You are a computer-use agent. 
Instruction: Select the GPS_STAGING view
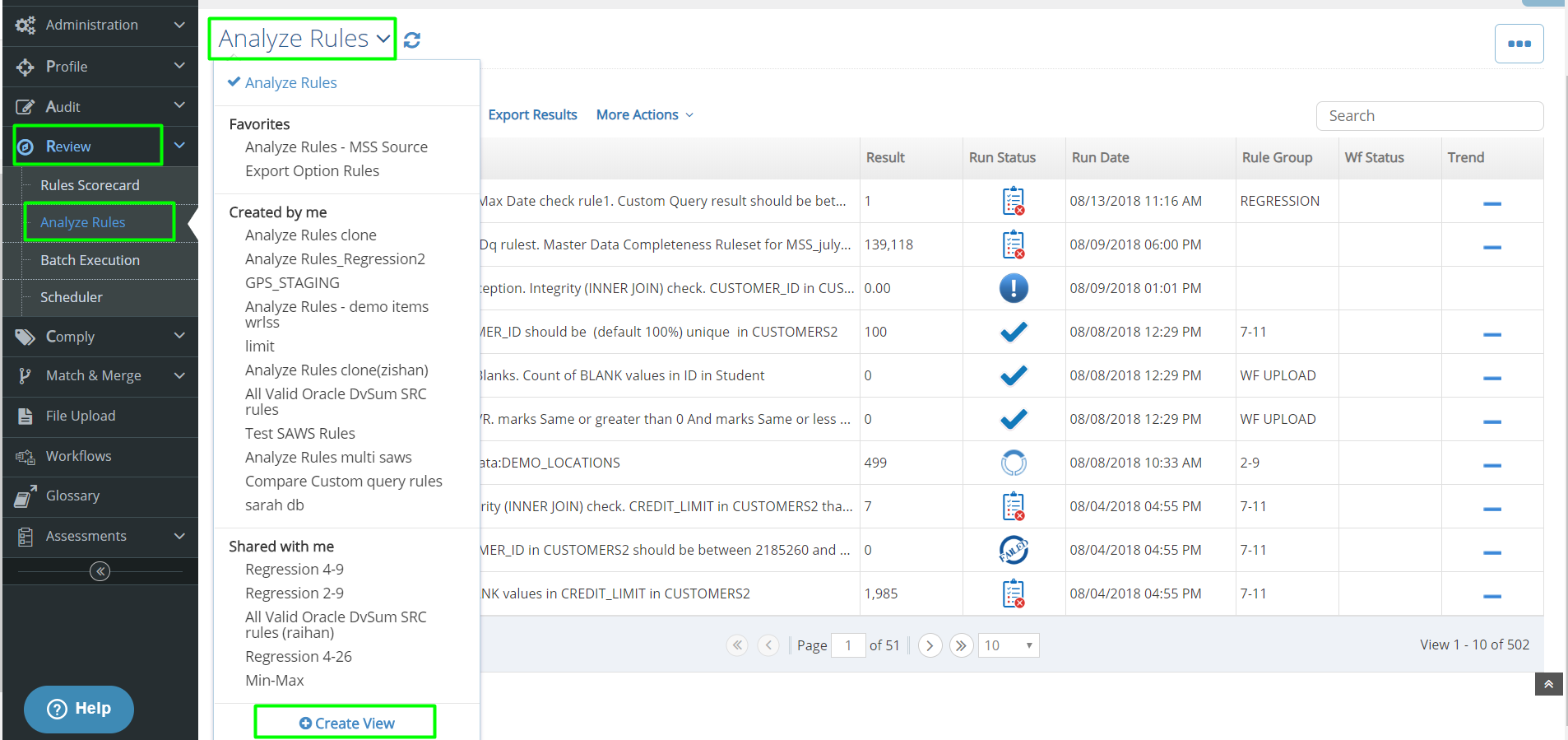pos(292,283)
